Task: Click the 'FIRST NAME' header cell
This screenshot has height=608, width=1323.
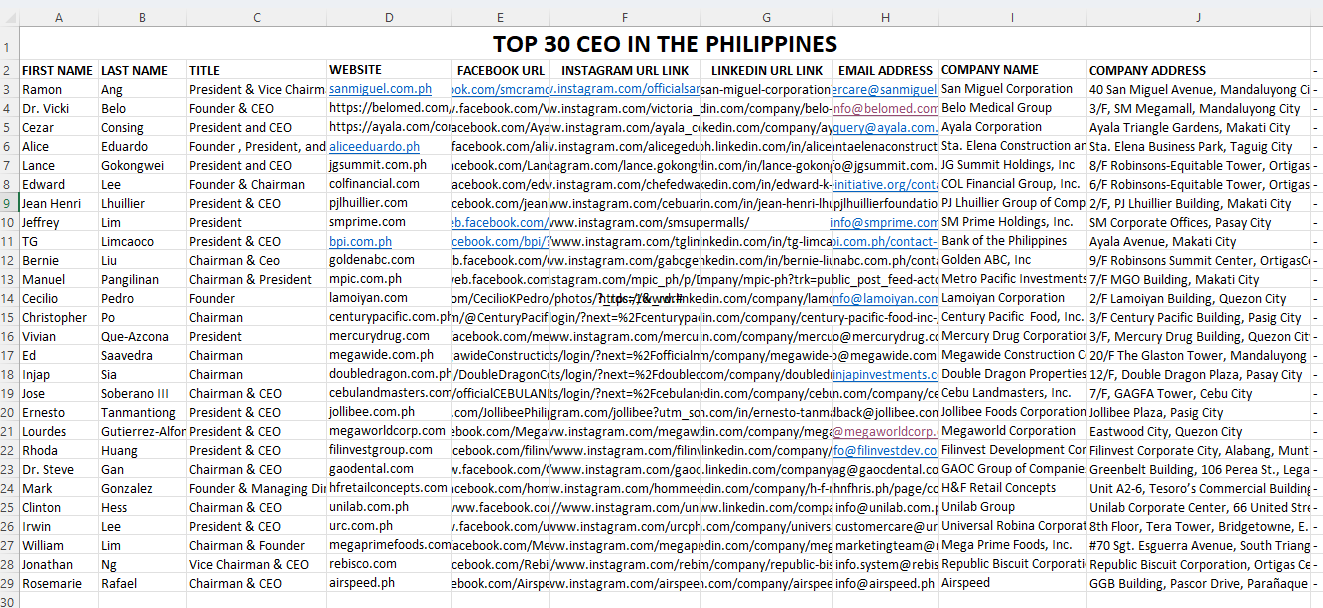Action: 59,70
